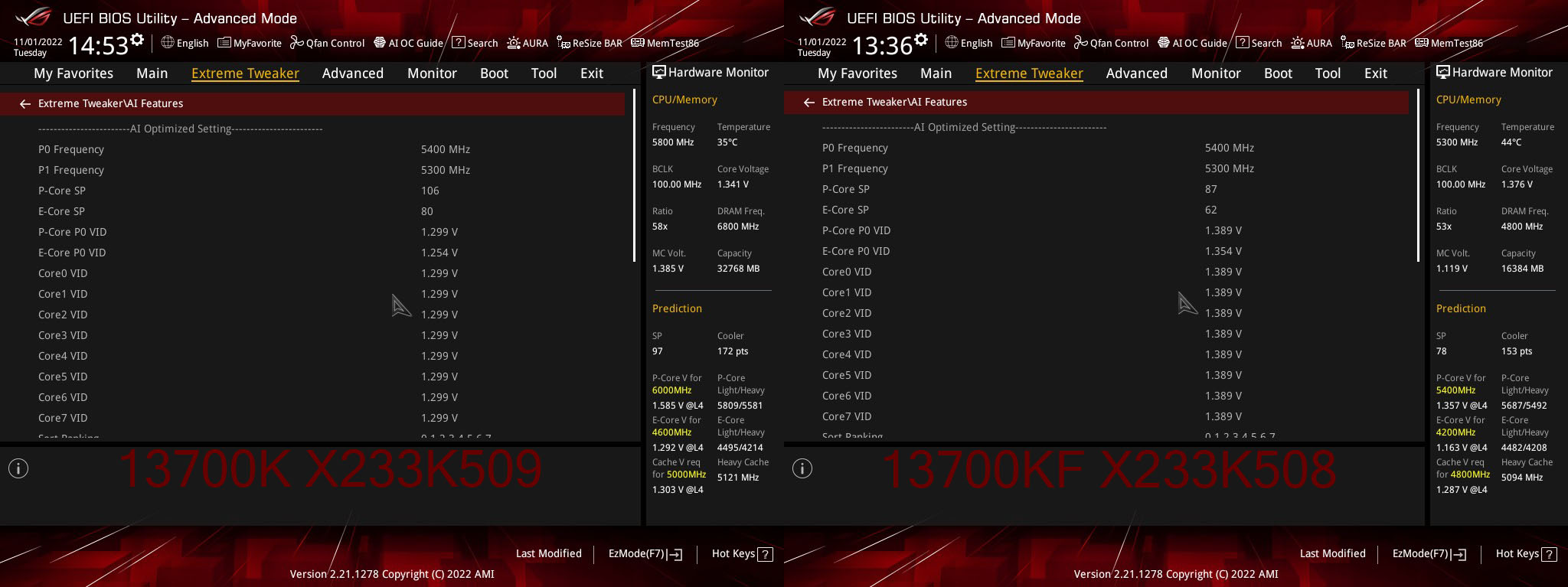The width and height of the screenshot is (1568, 587).
Task: Click the 44°C temperature reading
Action: pos(1511,142)
